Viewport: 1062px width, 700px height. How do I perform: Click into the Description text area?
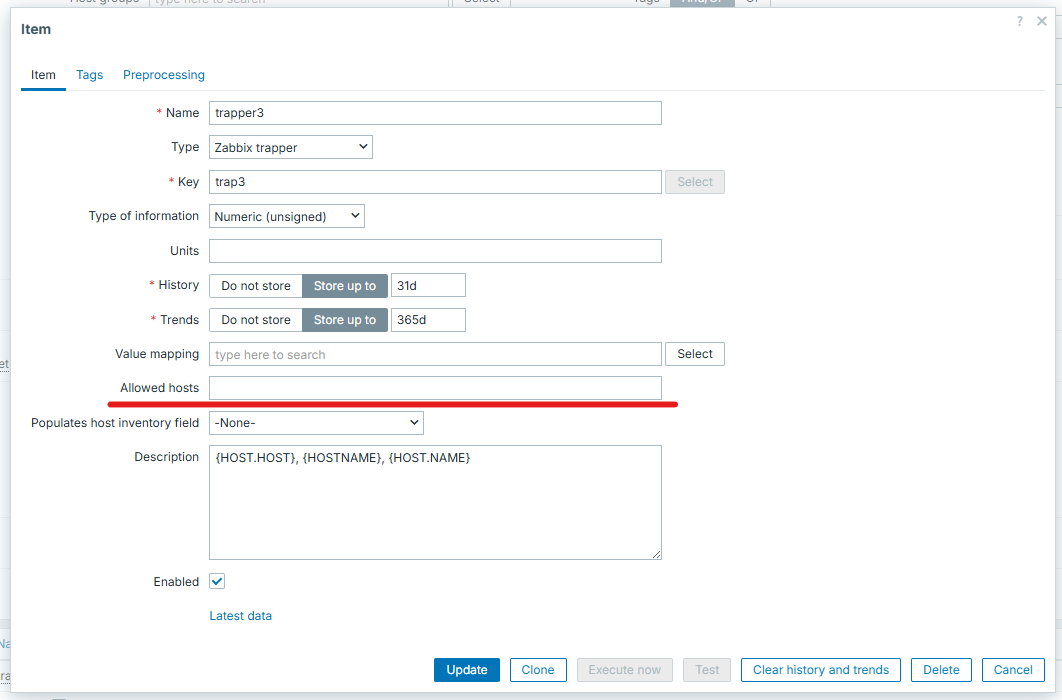click(435, 502)
